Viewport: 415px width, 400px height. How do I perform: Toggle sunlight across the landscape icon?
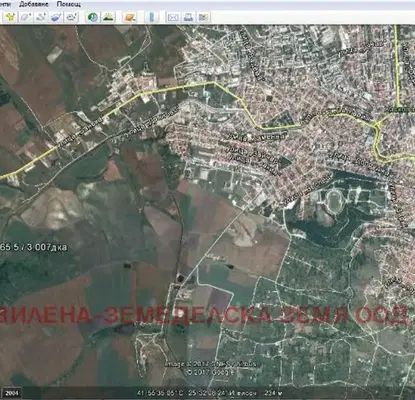[108, 17]
